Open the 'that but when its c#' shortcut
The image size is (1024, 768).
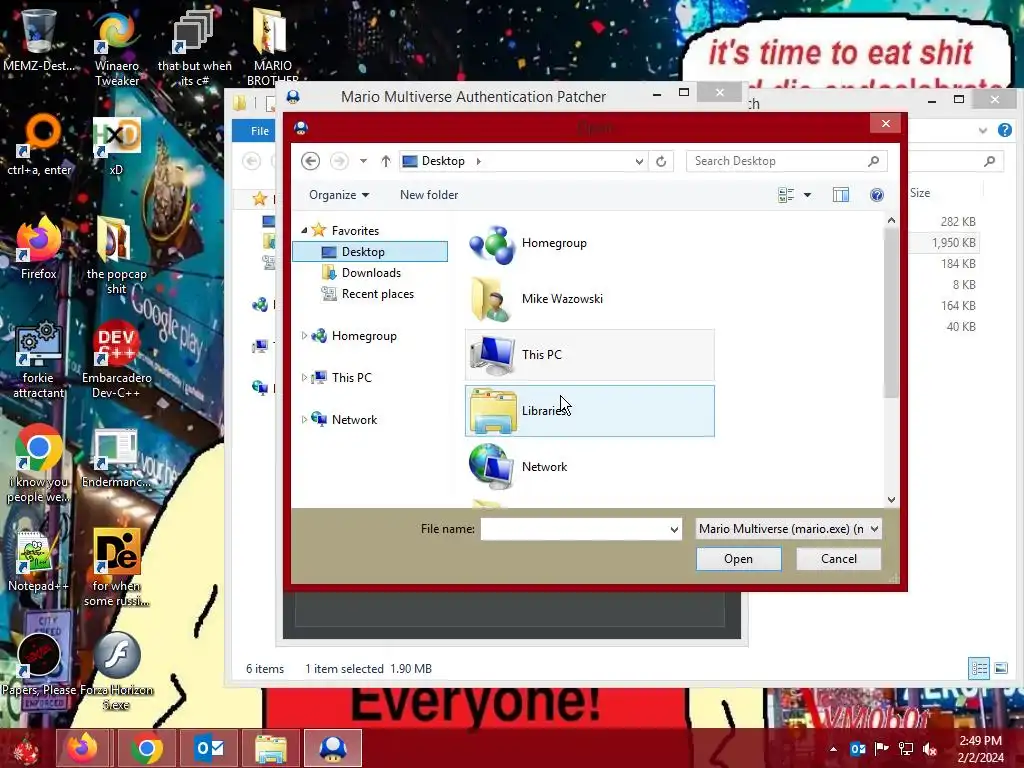pos(195,48)
